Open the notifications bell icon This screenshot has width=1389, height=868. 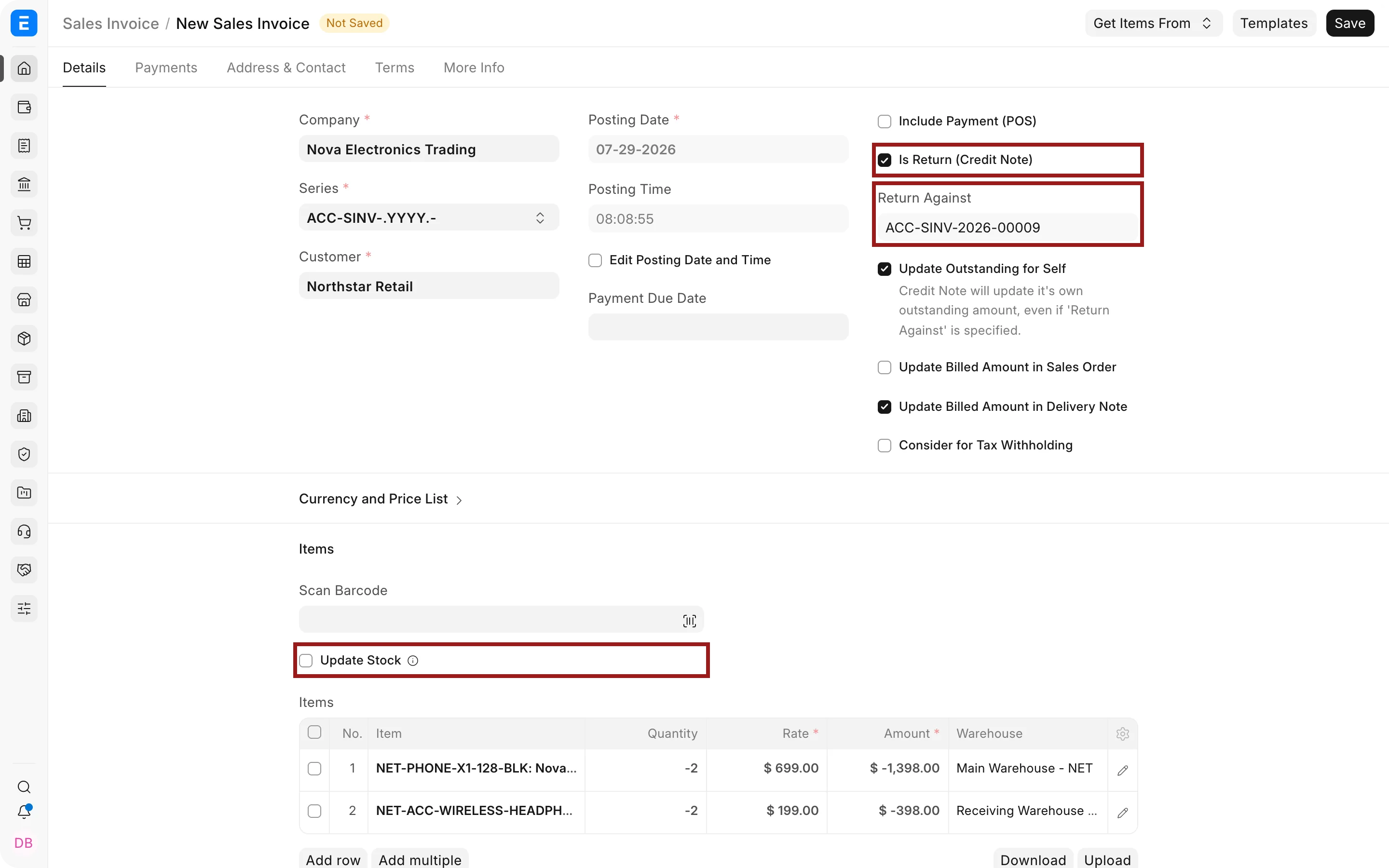(24, 812)
